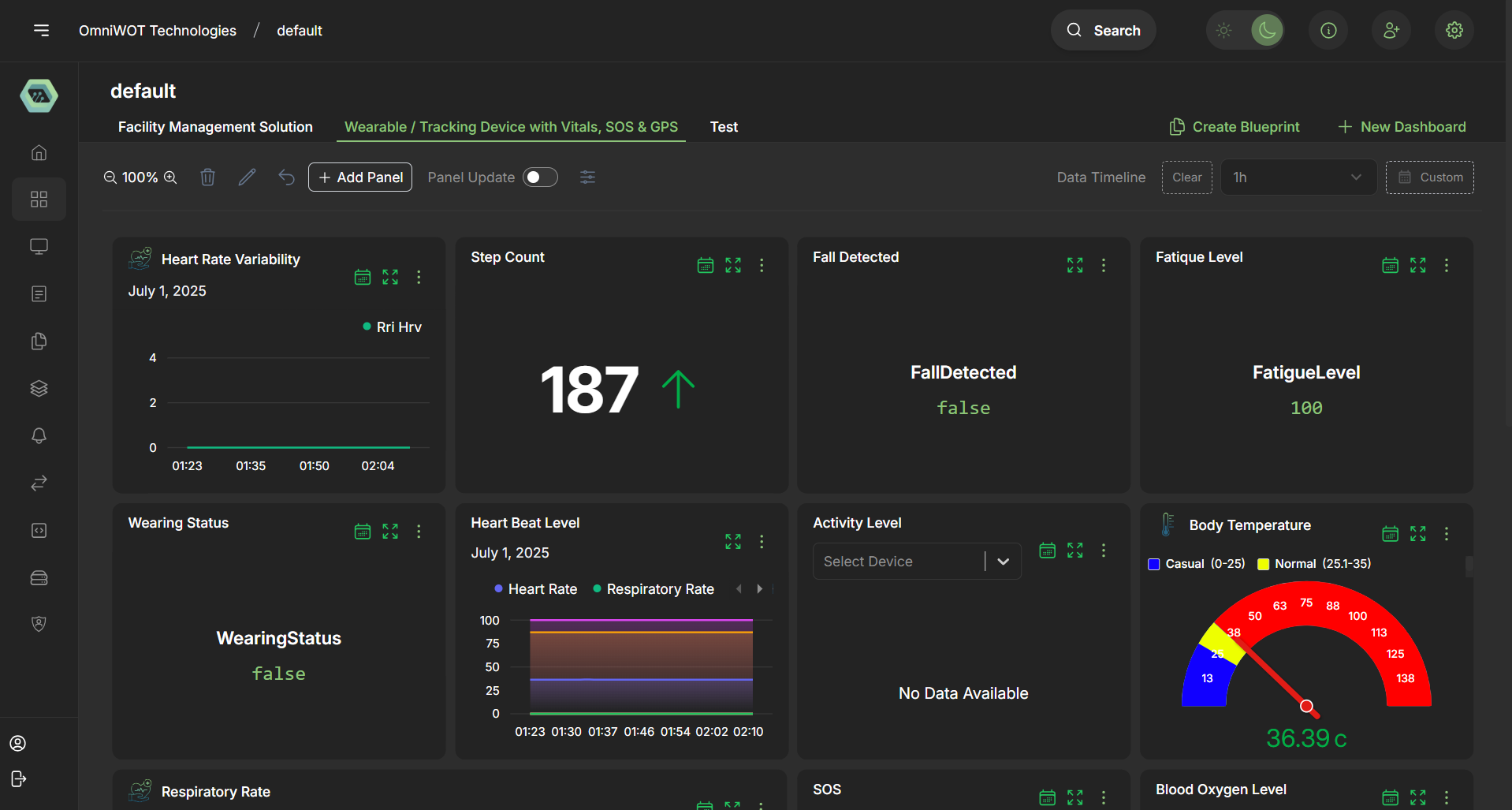Open the database icon in the left sidebar
The image size is (1512, 810).
[39, 577]
